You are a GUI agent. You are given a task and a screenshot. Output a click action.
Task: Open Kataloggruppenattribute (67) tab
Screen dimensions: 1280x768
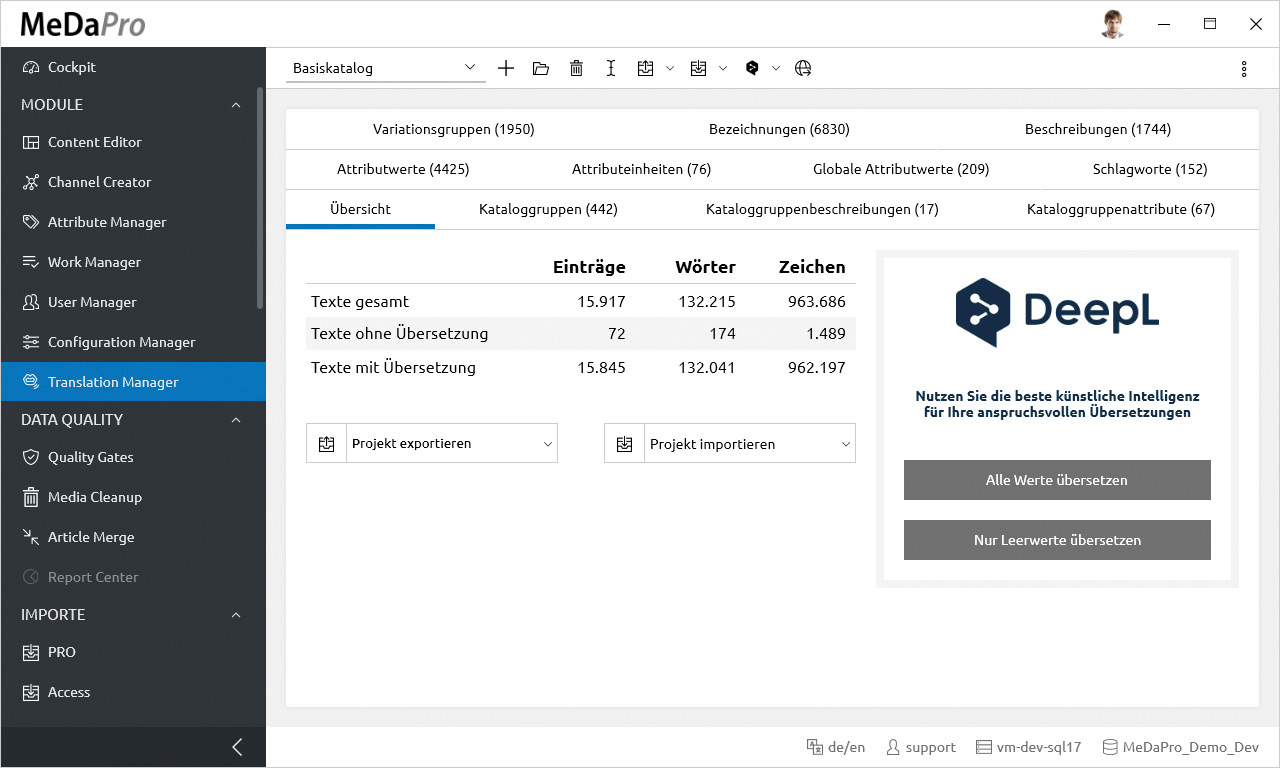point(1121,209)
